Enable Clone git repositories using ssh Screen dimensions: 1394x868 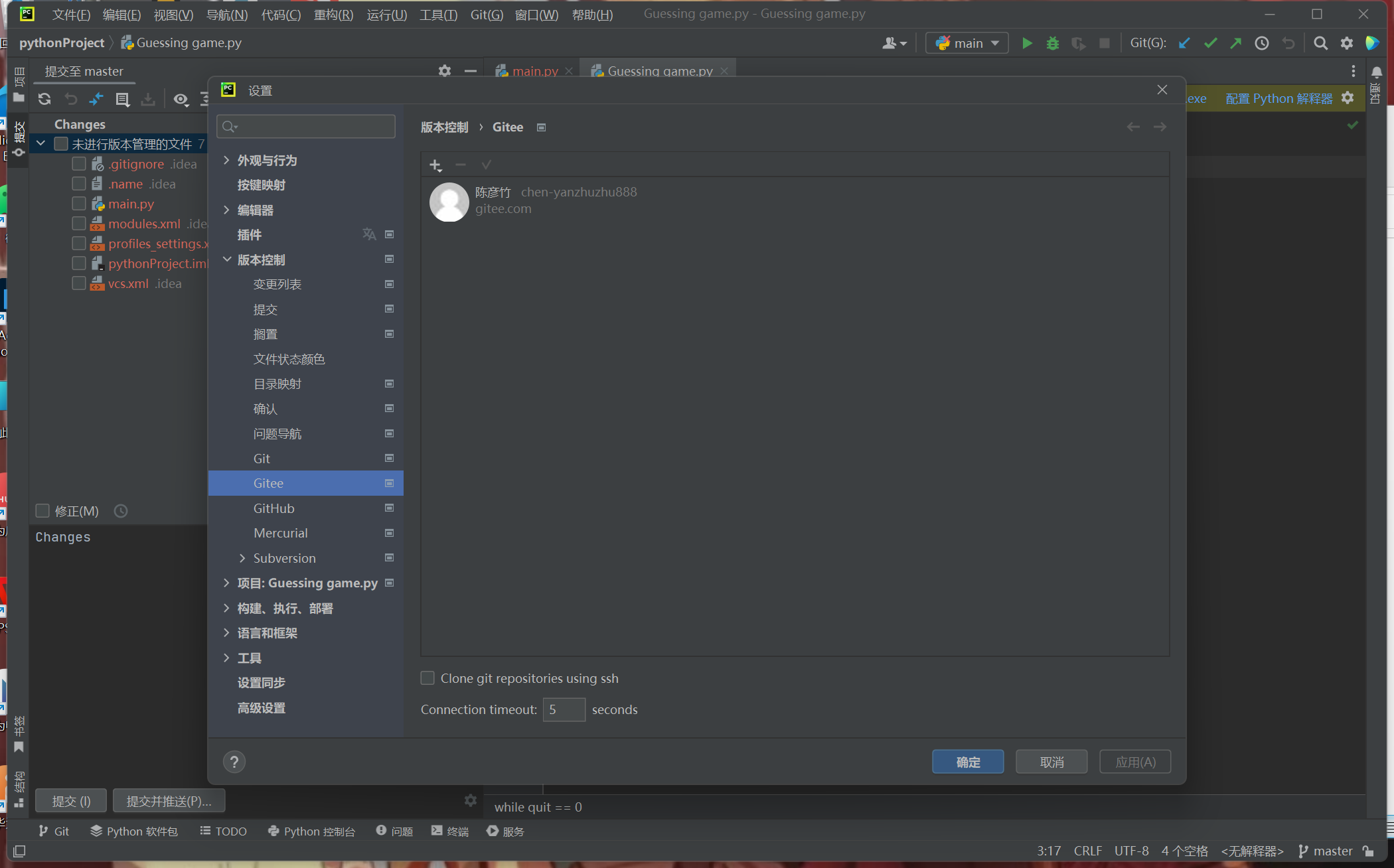tap(428, 678)
